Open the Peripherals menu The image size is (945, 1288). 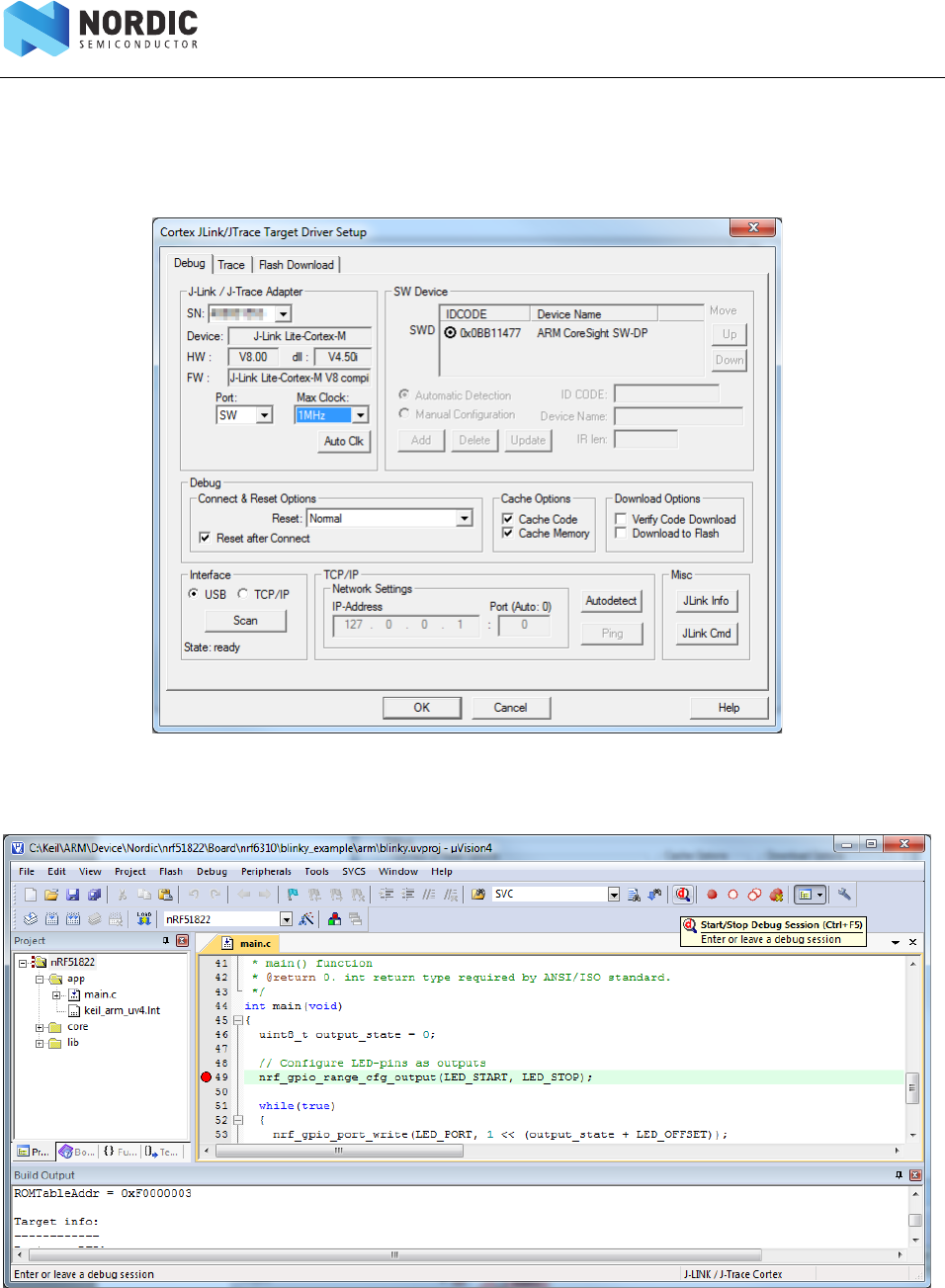click(266, 872)
